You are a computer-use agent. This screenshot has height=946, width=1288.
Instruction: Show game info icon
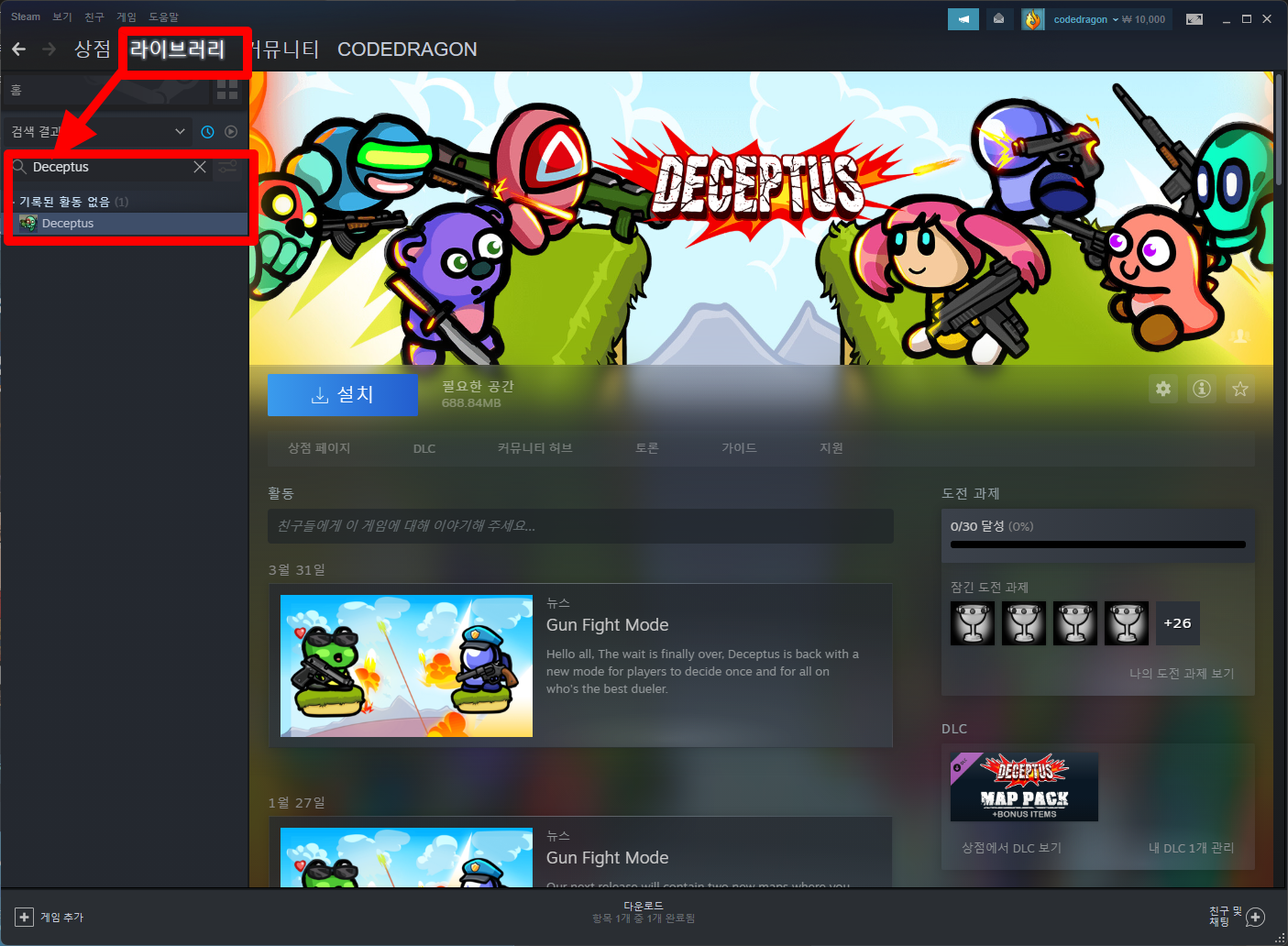pos(1202,390)
